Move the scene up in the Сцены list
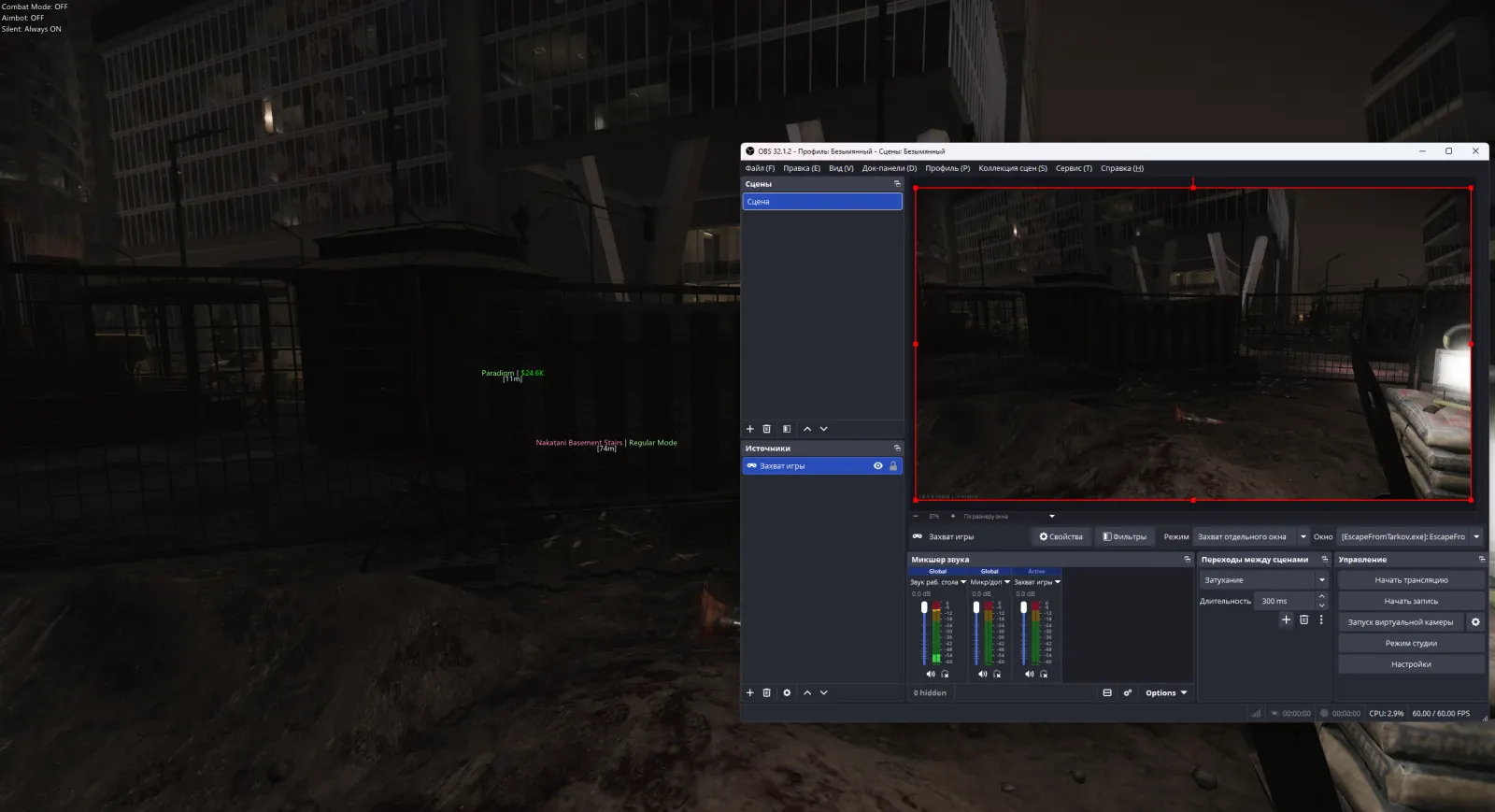This screenshot has height=812, width=1495. coord(807,429)
